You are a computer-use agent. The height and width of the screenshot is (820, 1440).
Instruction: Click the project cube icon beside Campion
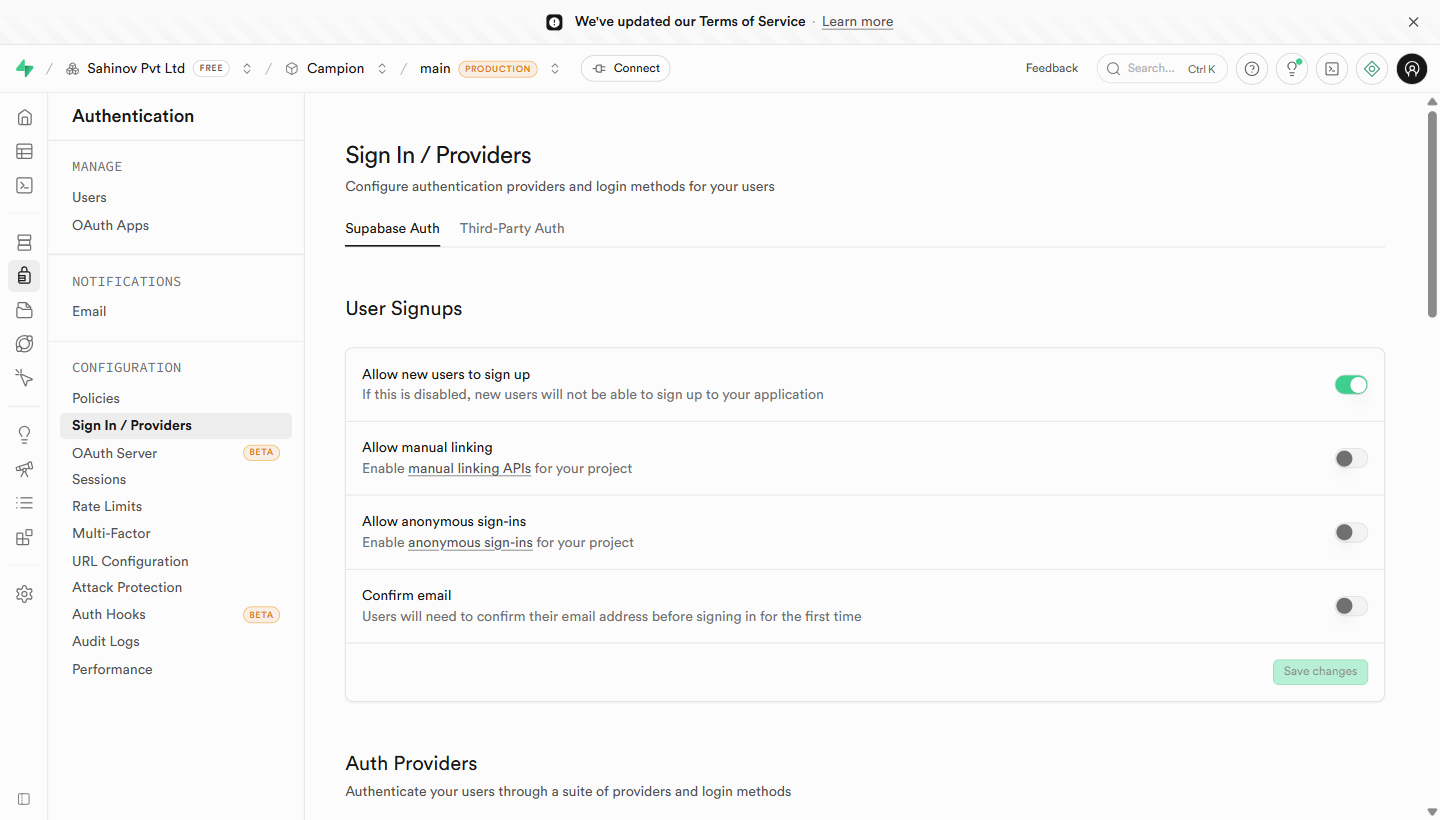(292, 69)
